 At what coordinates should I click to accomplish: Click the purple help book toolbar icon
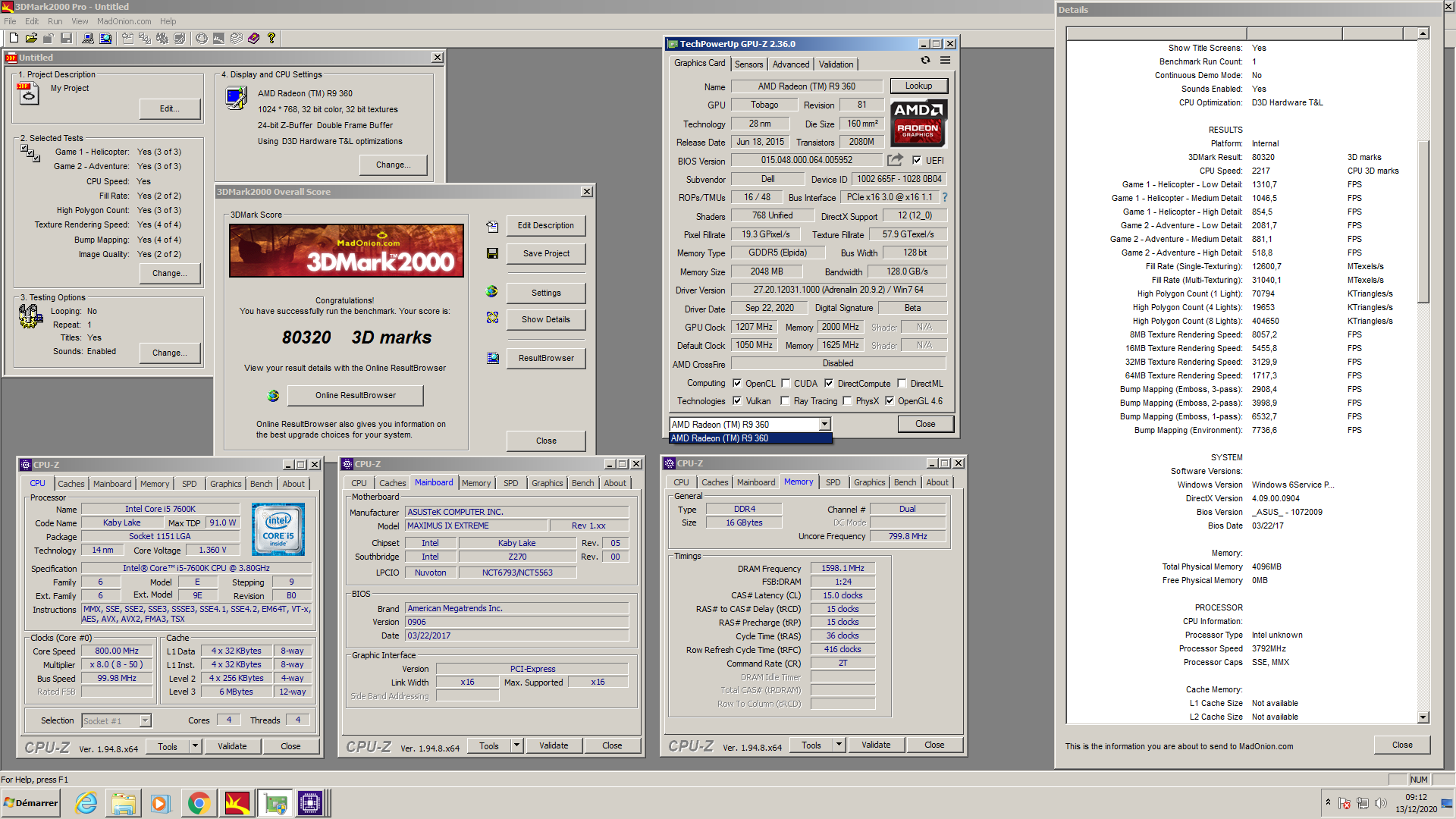[254, 38]
